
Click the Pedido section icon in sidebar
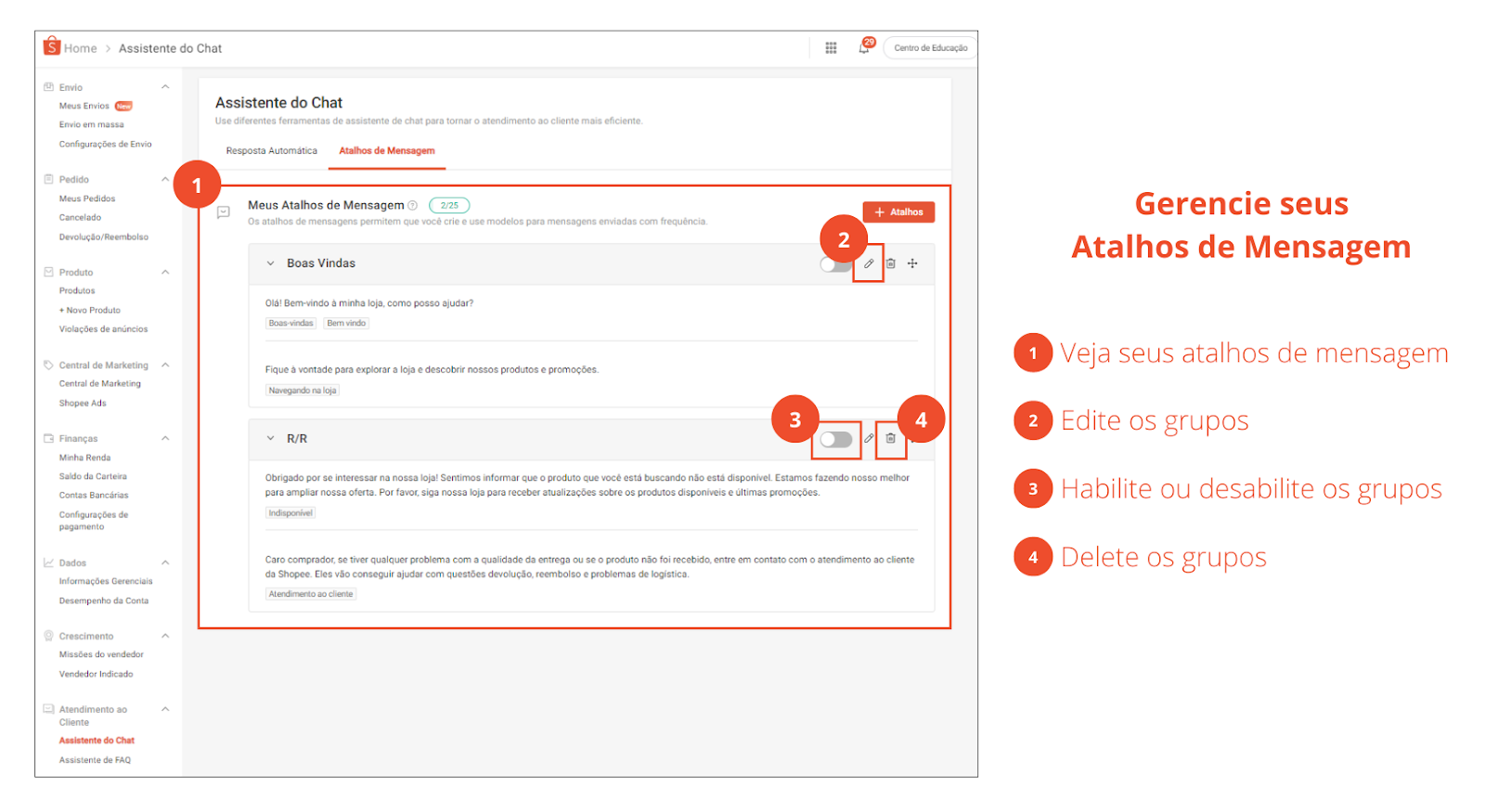[48, 179]
